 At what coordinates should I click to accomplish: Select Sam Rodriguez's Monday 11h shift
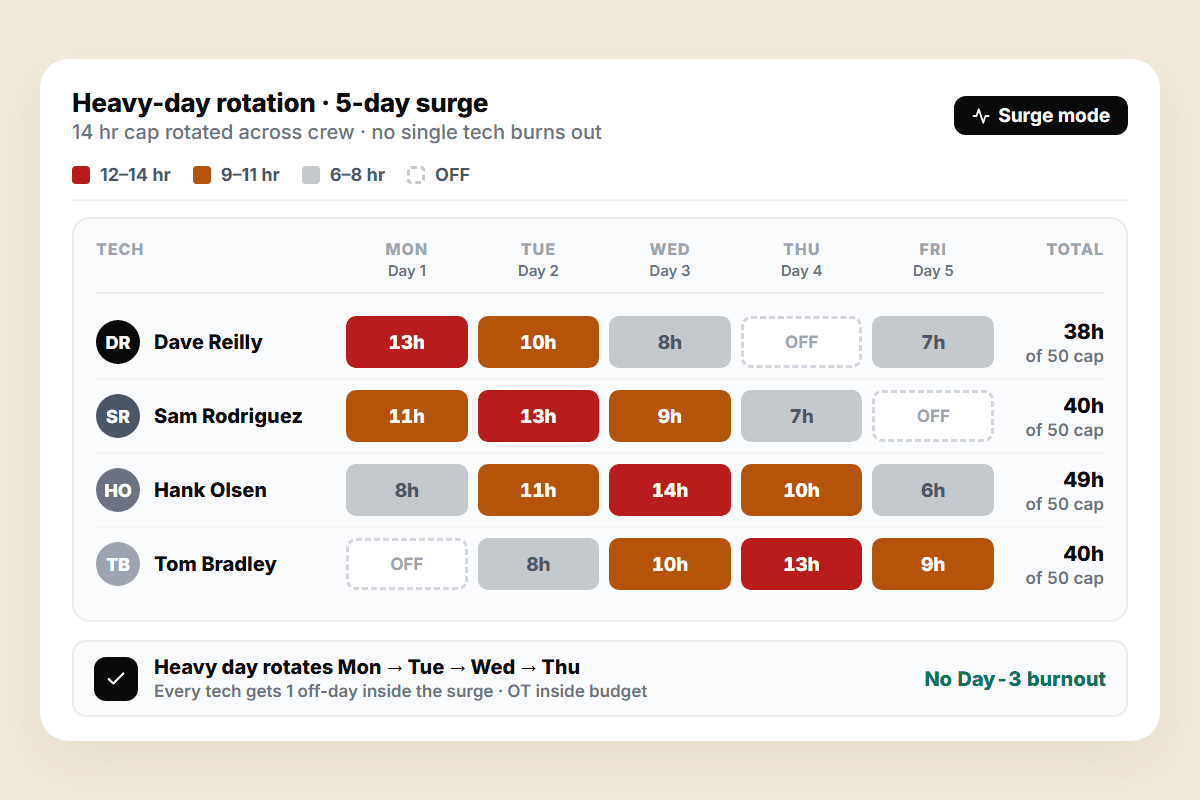tap(407, 416)
